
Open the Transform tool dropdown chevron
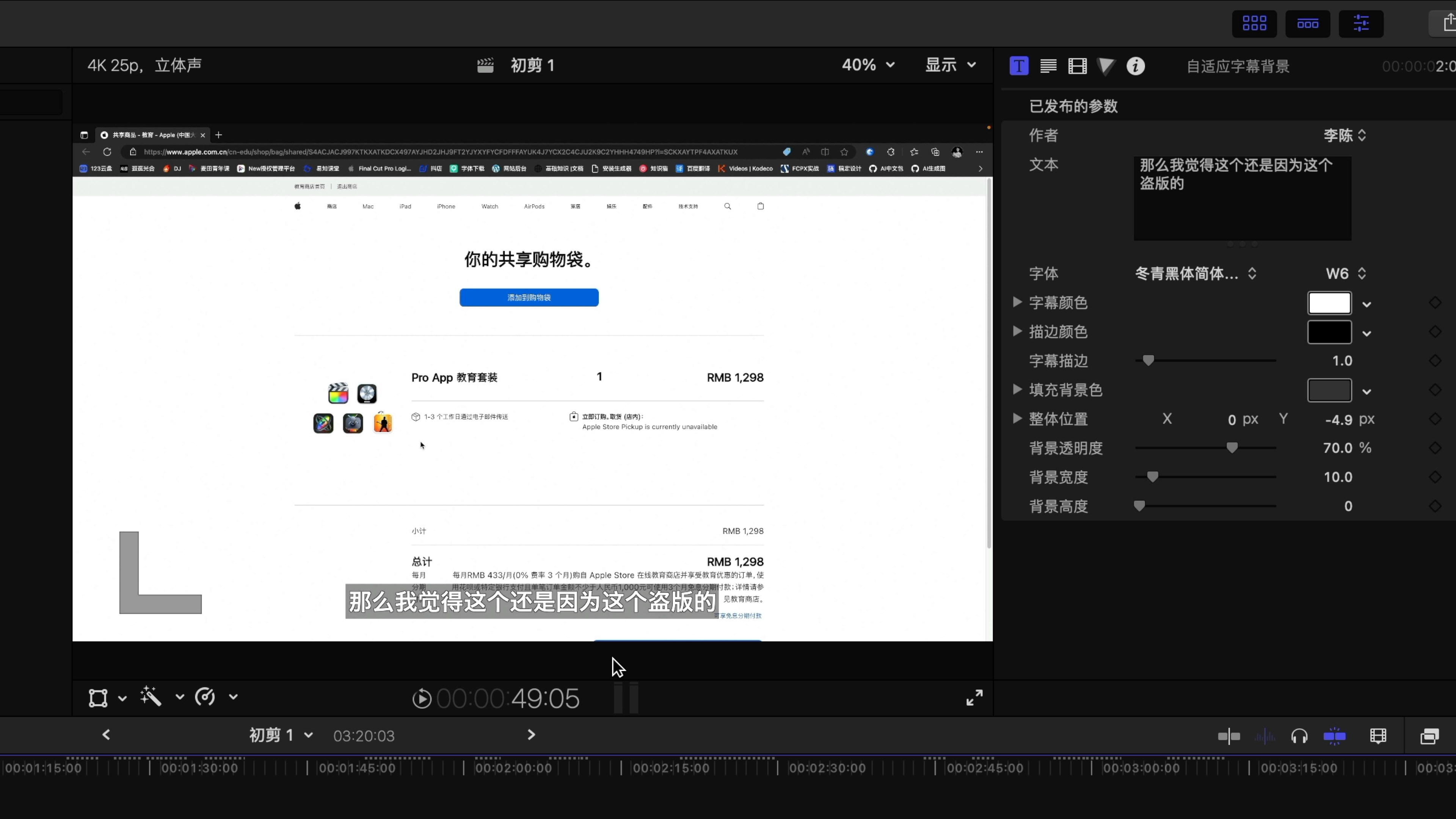pyautogui.click(x=122, y=698)
